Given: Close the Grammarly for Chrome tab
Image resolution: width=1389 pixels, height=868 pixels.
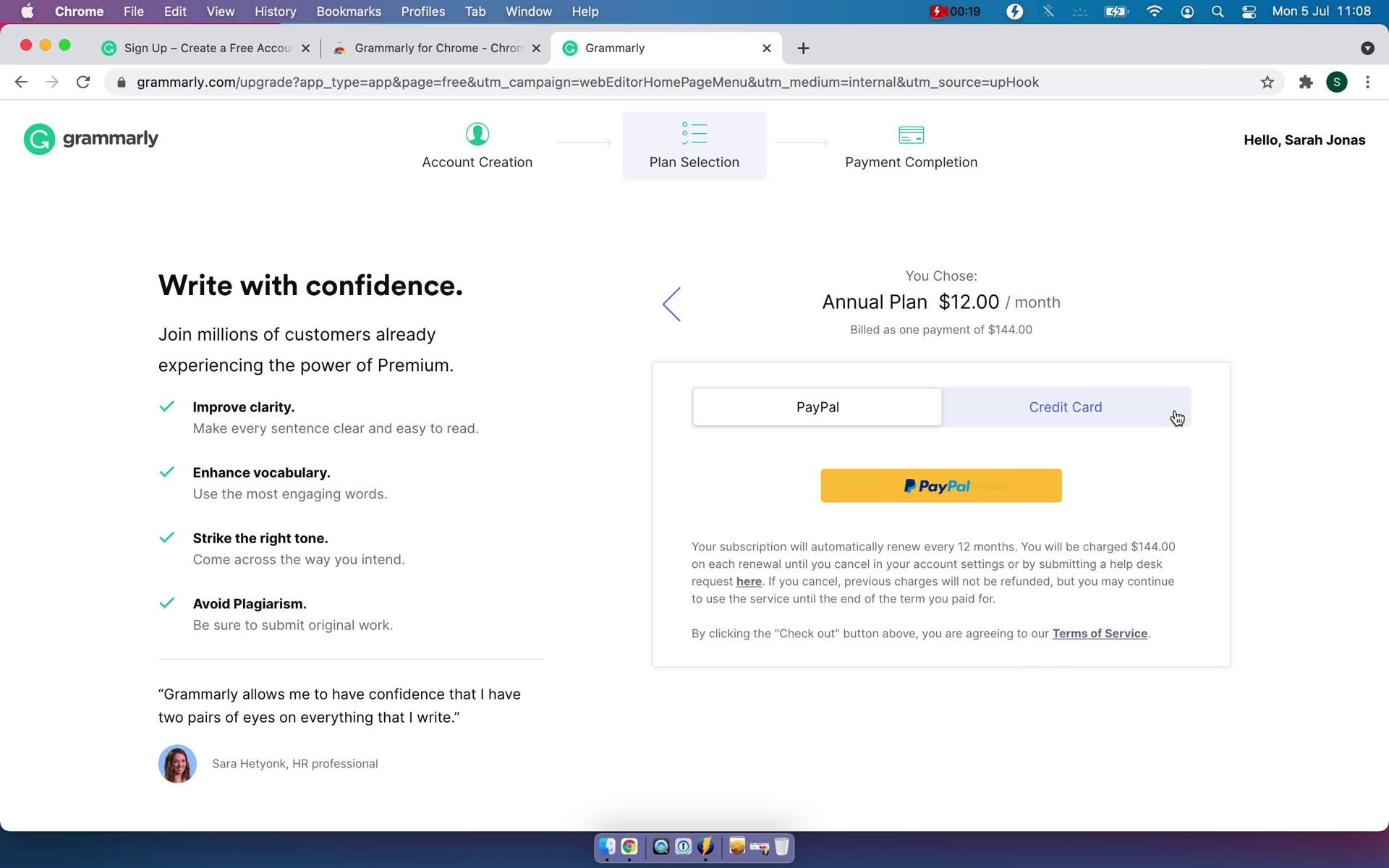Looking at the screenshot, I should (536, 48).
